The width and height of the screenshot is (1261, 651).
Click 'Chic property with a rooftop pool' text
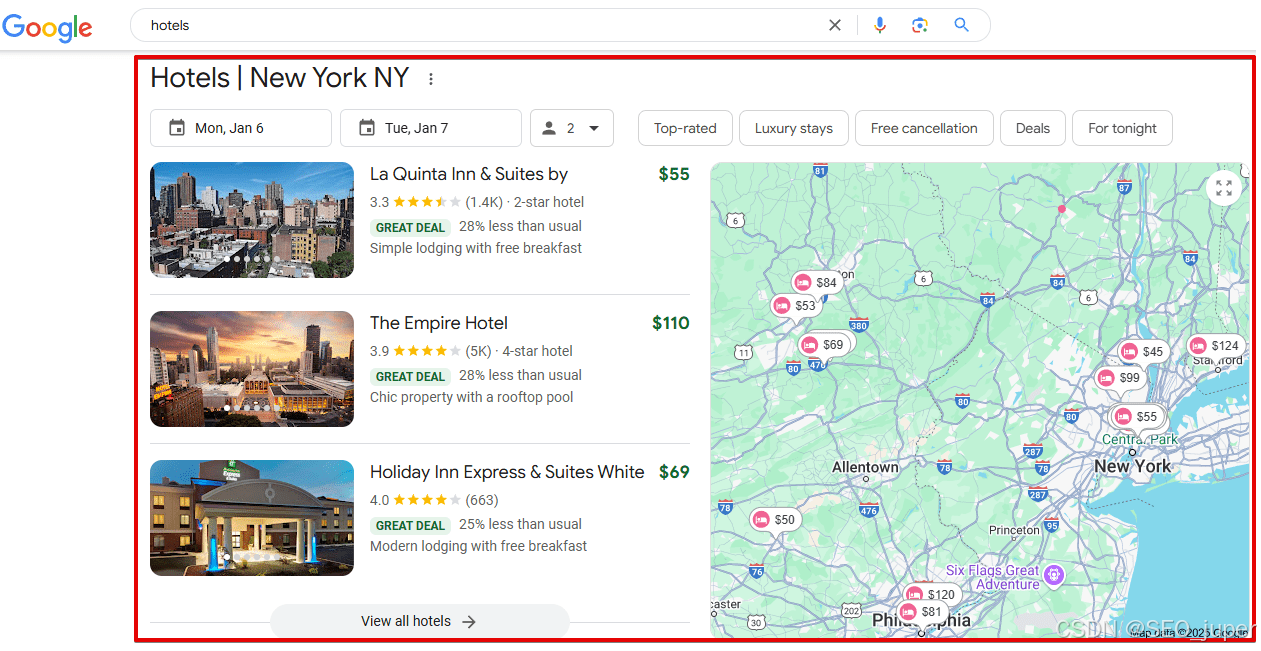click(472, 397)
